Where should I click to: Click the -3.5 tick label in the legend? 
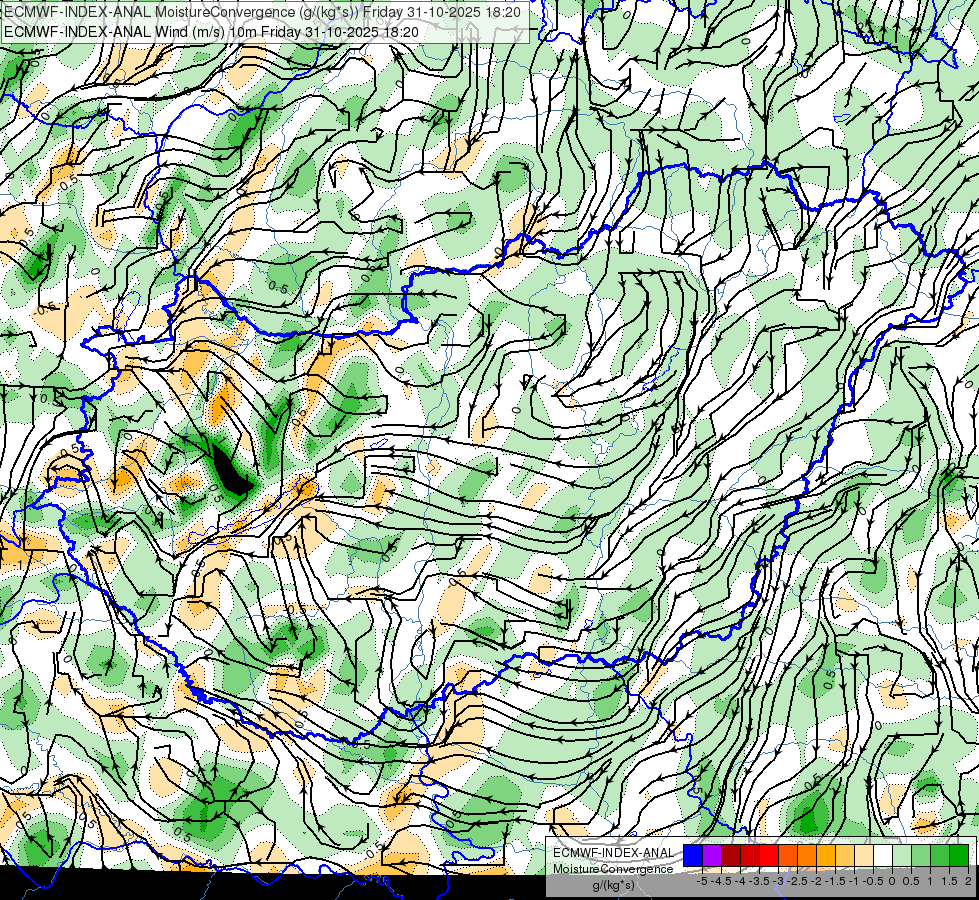759,881
